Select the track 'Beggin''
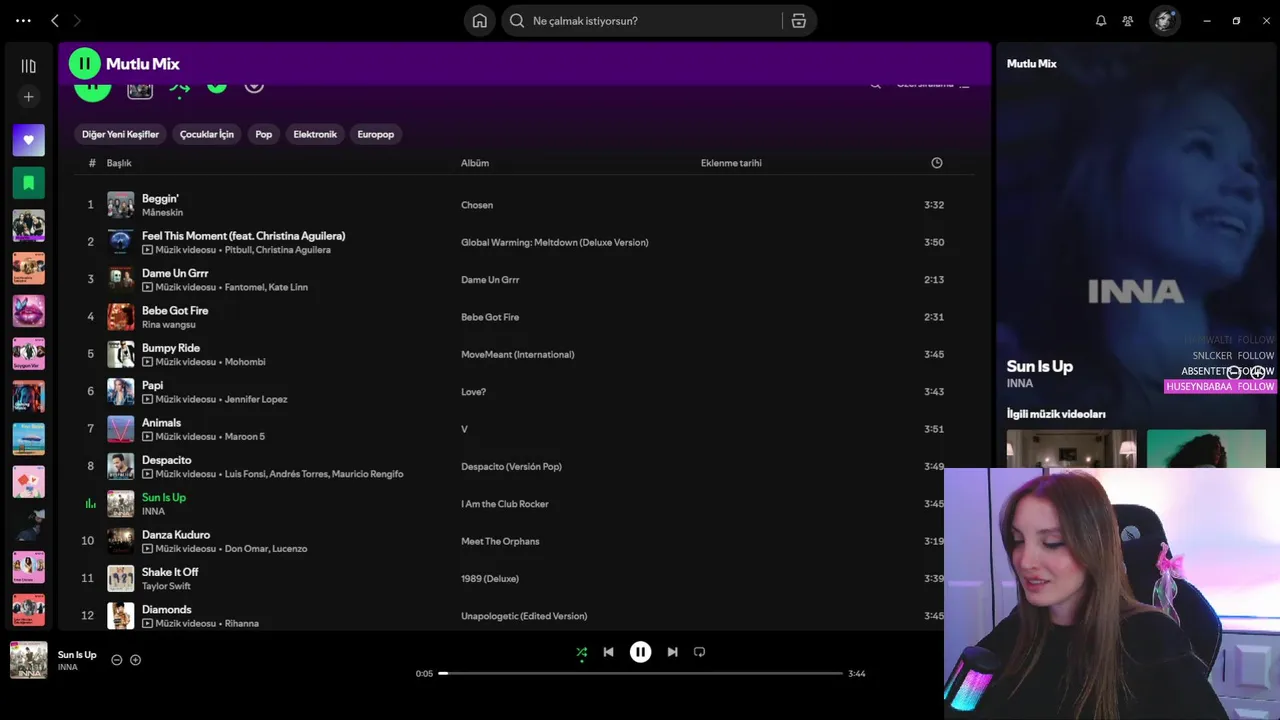1280x720 pixels. click(x=160, y=199)
